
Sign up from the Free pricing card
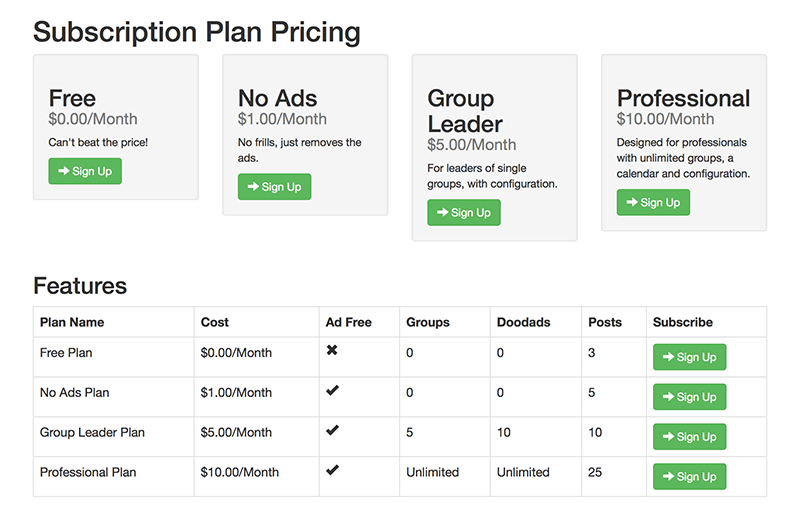(85, 171)
